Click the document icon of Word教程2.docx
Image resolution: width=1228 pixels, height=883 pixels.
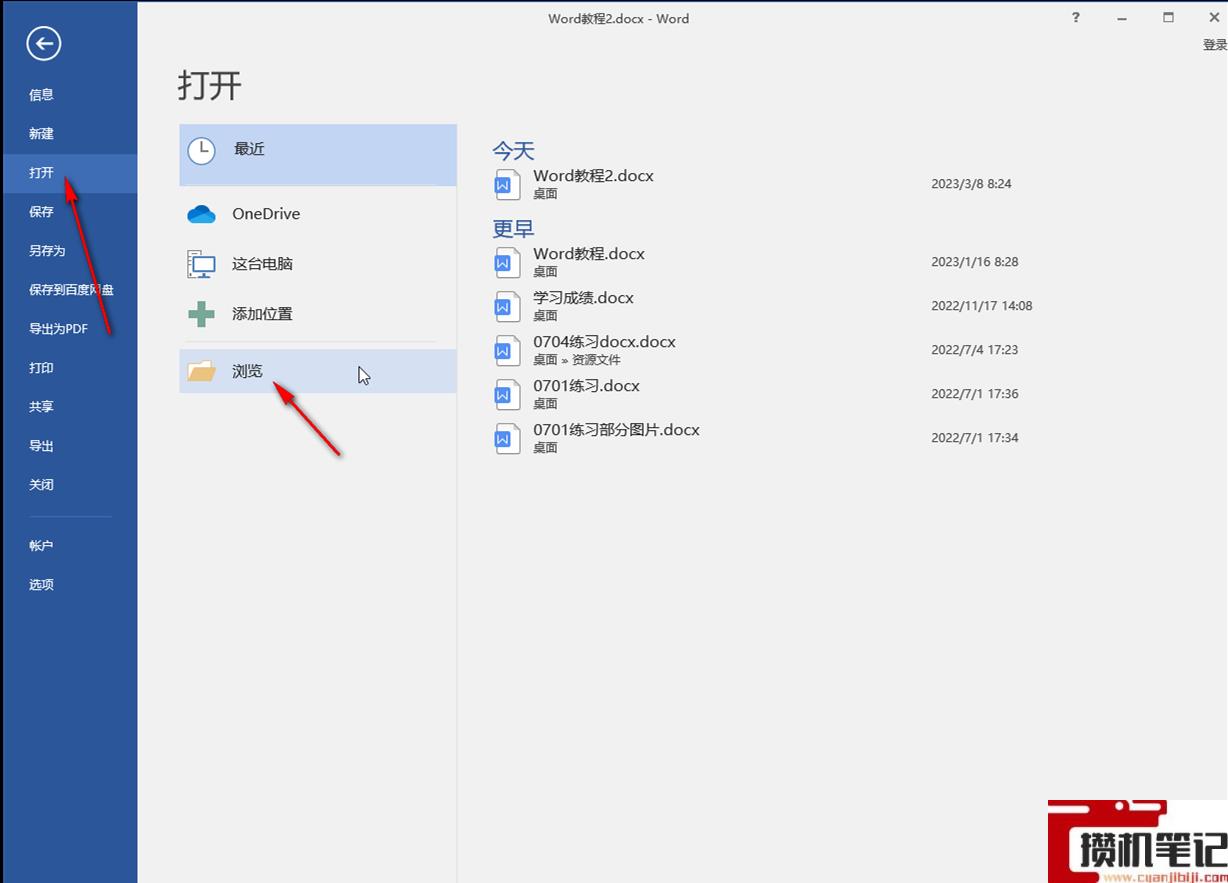pos(508,184)
